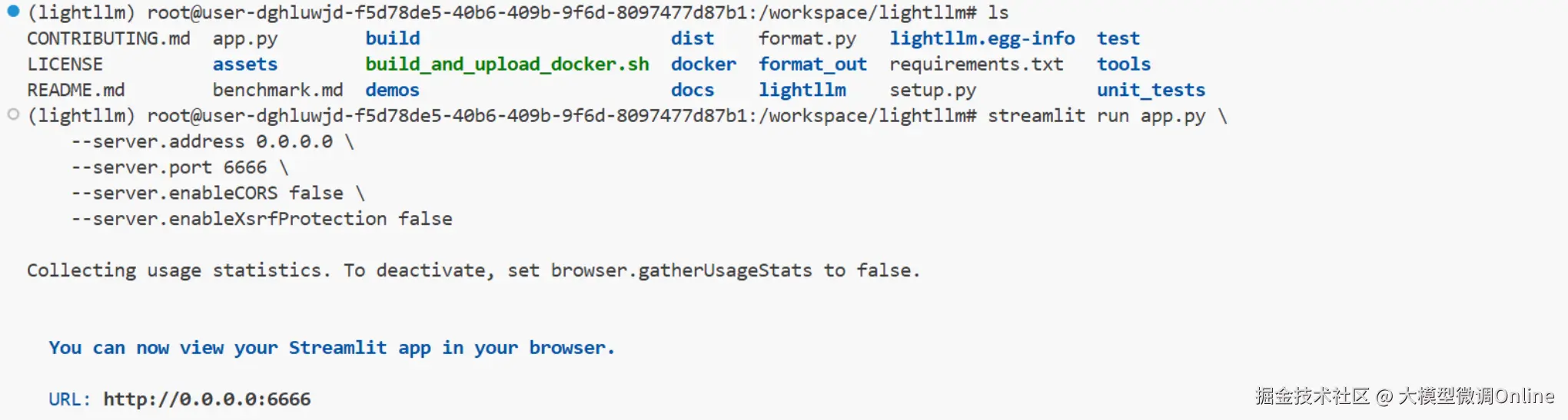1568x420 pixels.
Task: Select the LICENSE file name
Action: [x=65, y=64]
